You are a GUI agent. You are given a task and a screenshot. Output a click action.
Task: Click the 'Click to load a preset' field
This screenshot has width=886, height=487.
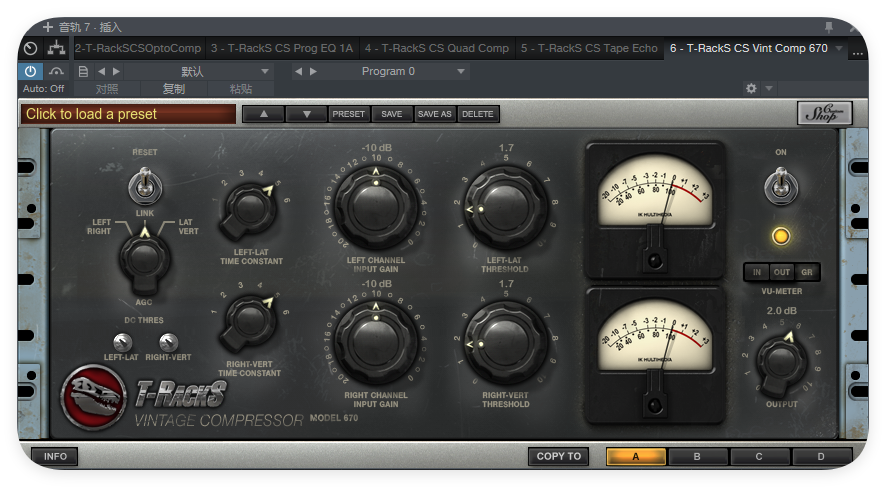(x=128, y=114)
